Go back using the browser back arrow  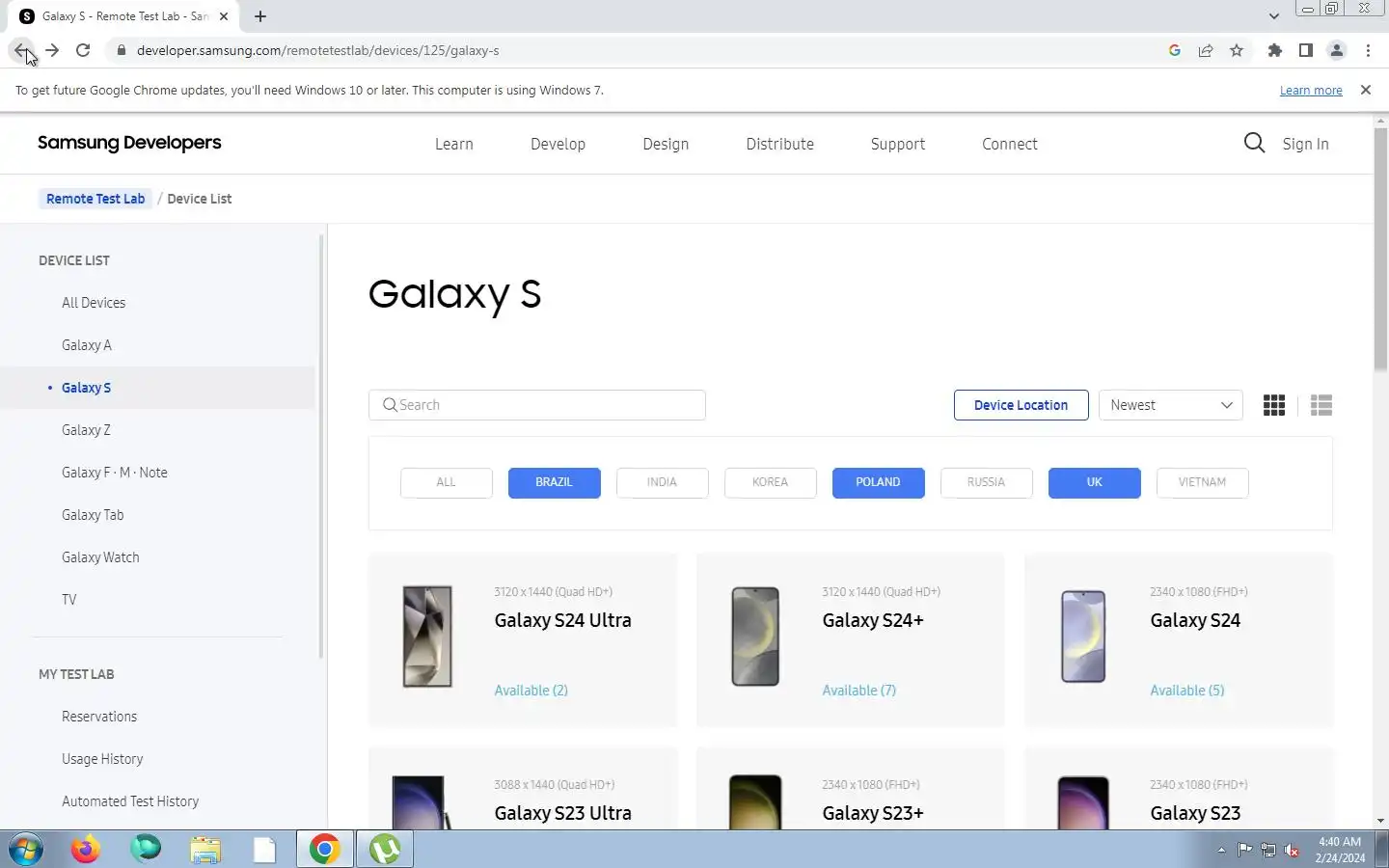(x=21, y=50)
